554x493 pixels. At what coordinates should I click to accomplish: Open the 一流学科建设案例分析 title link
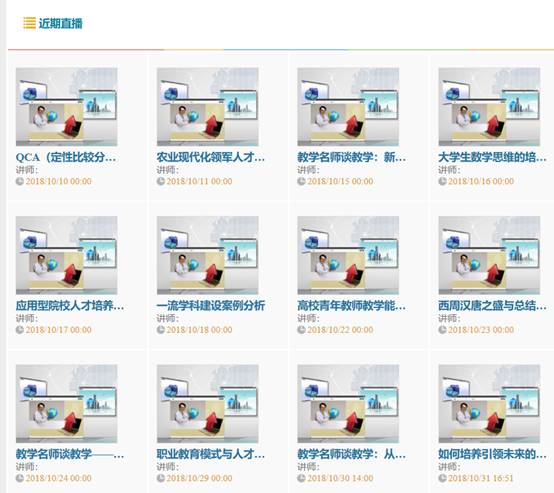click(x=211, y=306)
